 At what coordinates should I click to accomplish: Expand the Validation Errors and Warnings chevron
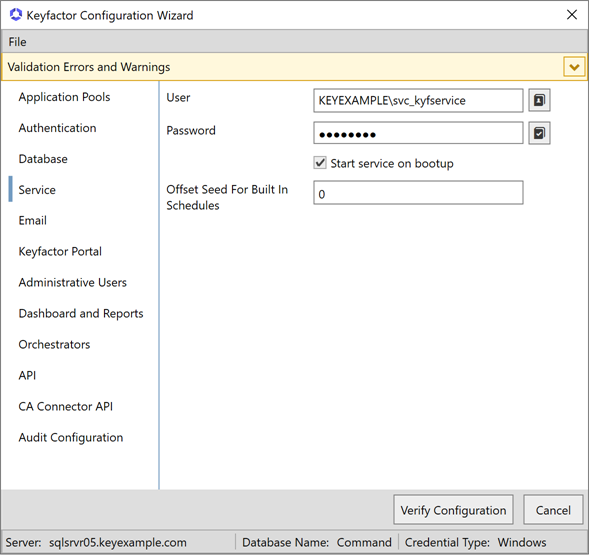574,67
